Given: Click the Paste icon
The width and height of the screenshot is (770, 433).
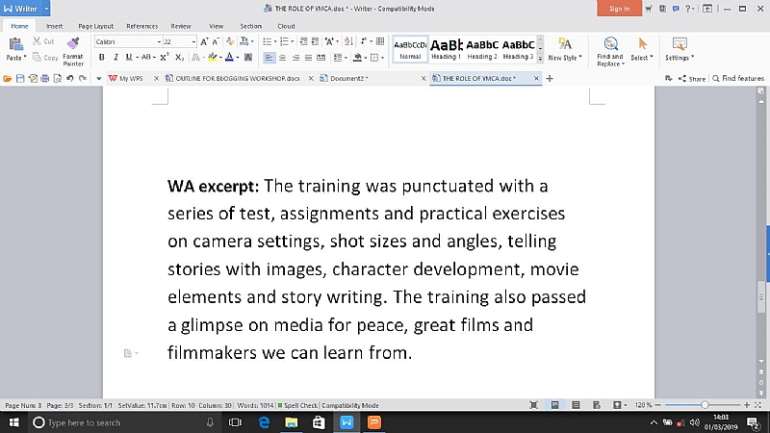Looking at the screenshot, I should coord(16,45).
